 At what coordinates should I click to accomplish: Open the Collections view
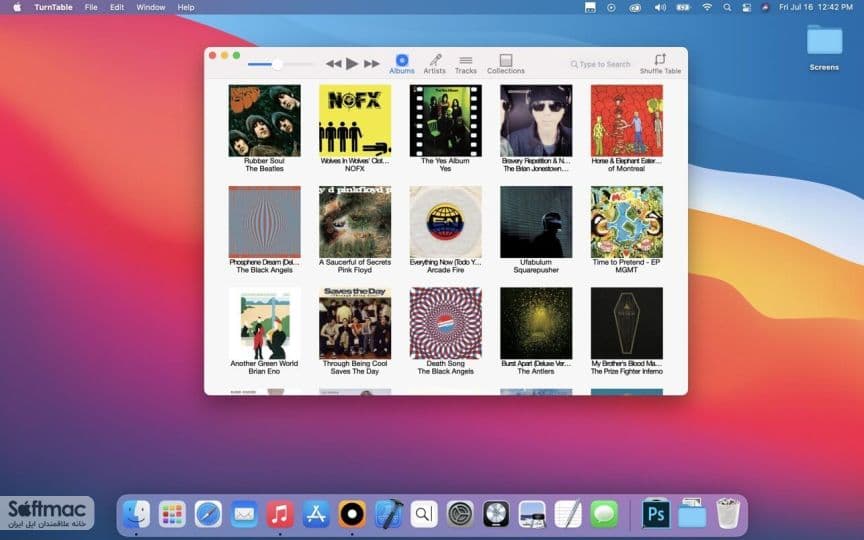(x=506, y=64)
